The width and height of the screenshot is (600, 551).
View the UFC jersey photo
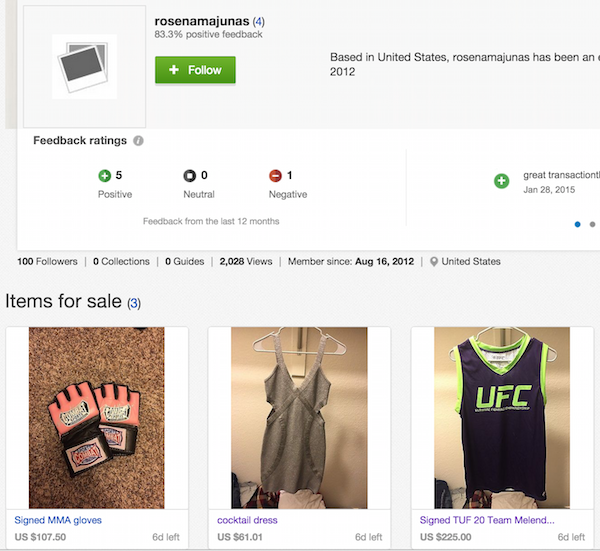(x=502, y=418)
